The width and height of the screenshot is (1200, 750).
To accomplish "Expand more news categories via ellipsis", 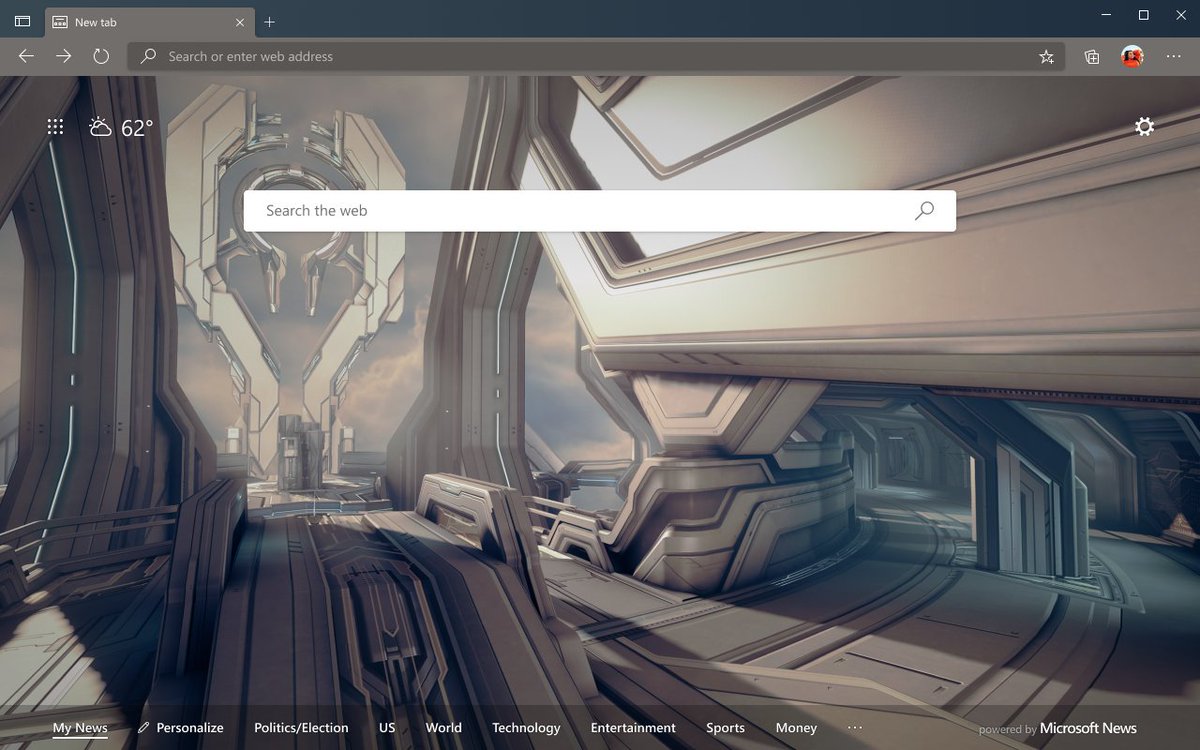I will coord(855,728).
